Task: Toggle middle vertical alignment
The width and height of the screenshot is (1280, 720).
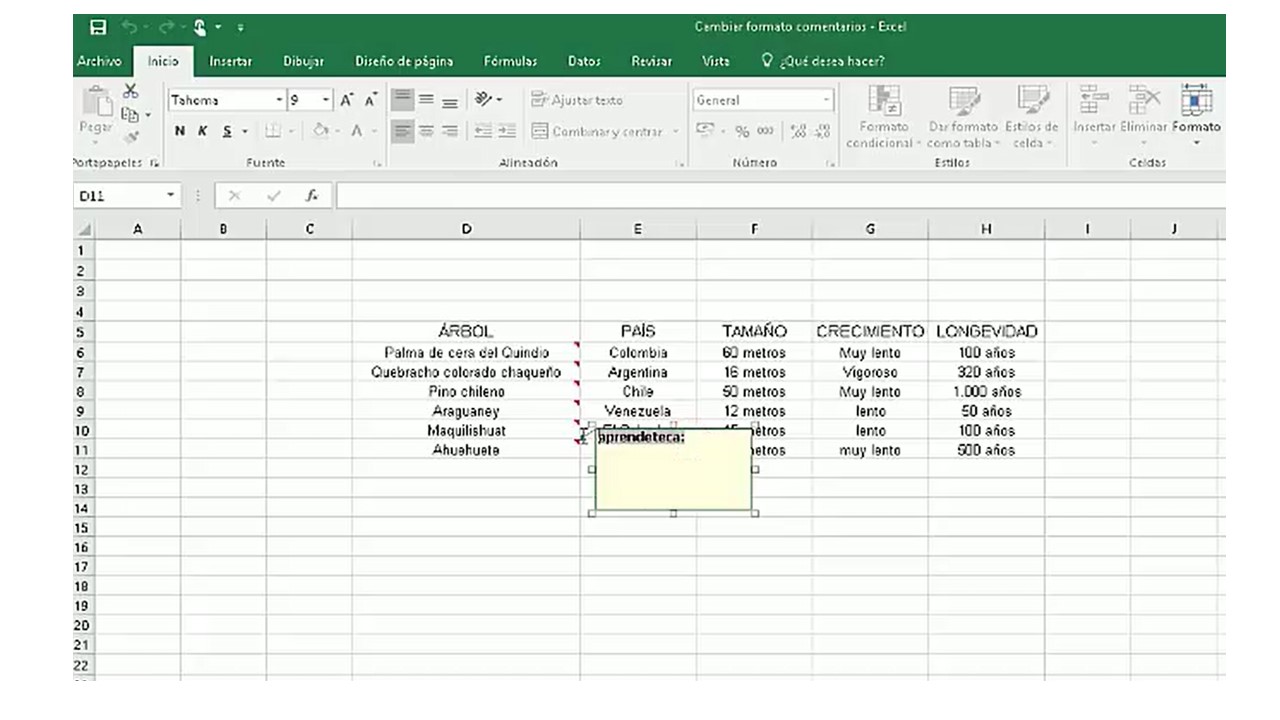Action: tap(426, 100)
